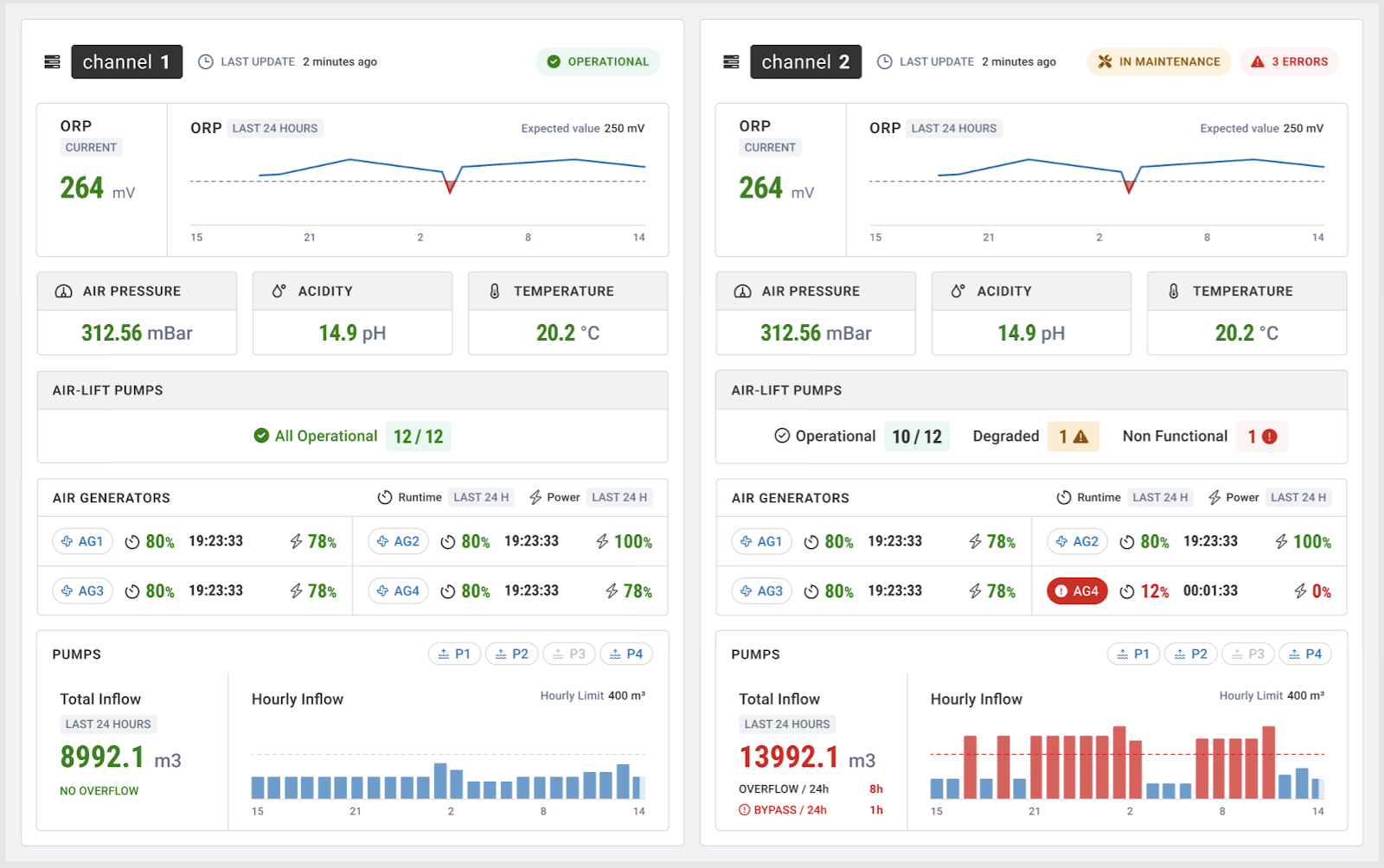This screenshot has width=1384, height=868.
Task: Select the channel 1 title tab
Action: point(126,62)
